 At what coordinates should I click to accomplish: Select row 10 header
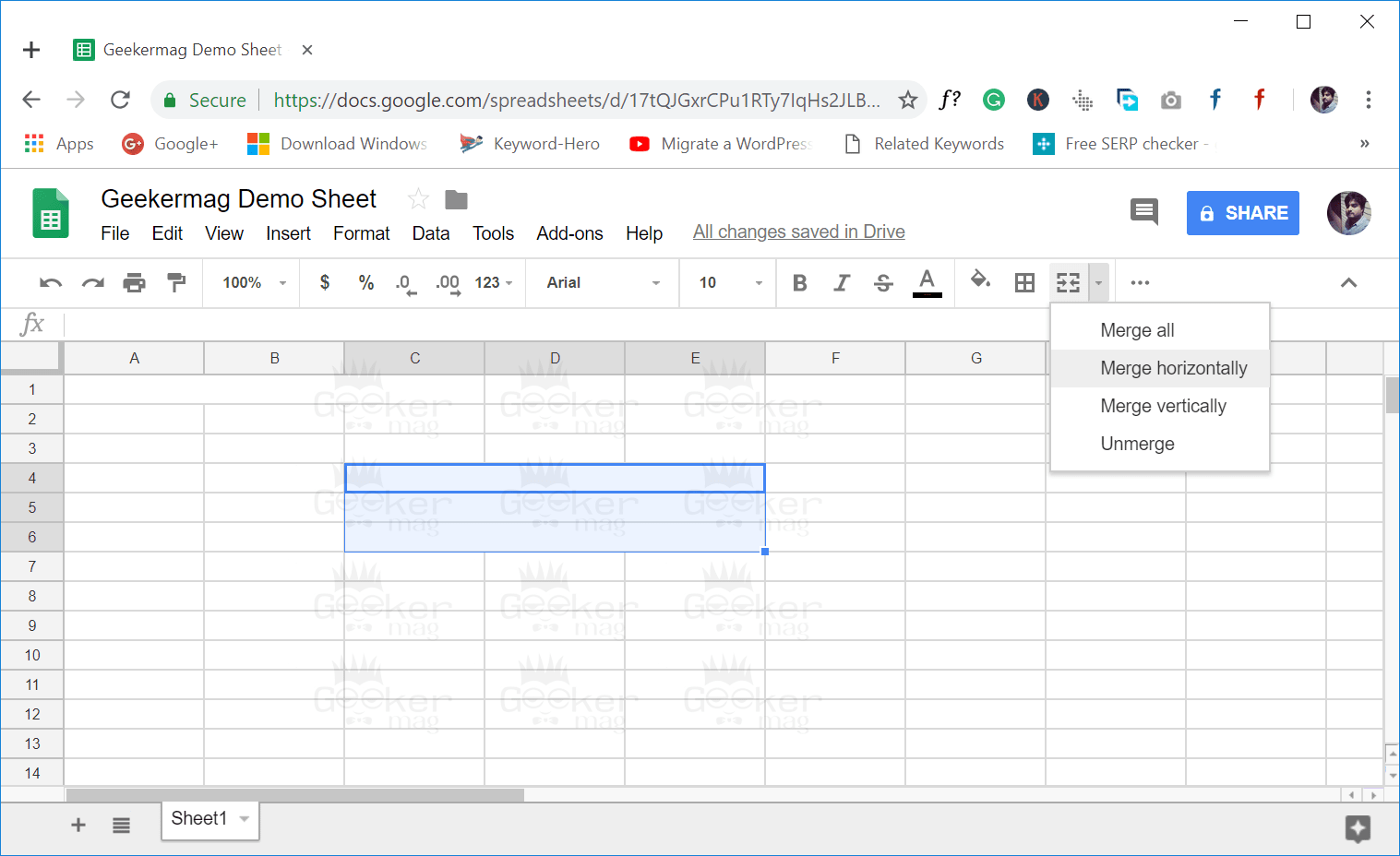tap(32, 655)
